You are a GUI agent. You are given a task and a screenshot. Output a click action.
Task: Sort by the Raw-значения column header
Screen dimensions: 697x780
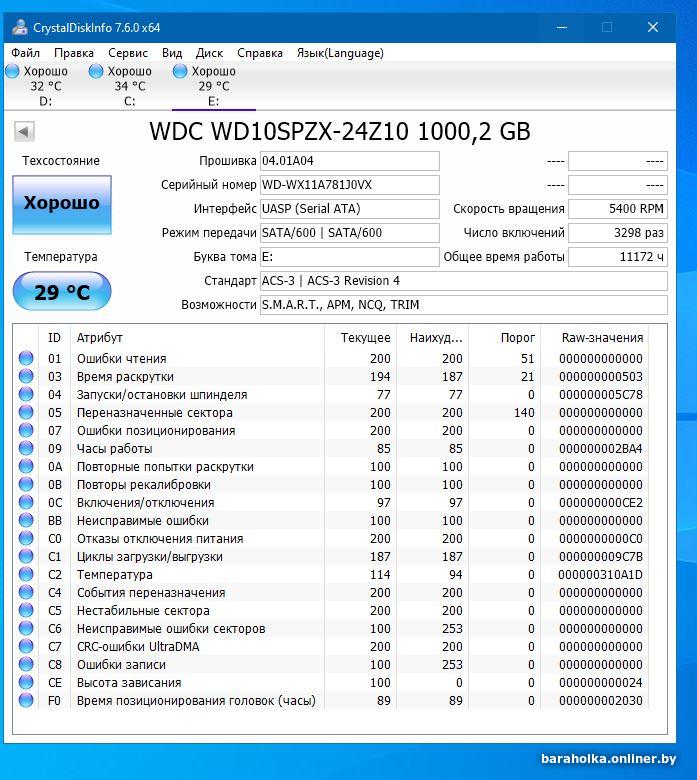click(595, 338)
